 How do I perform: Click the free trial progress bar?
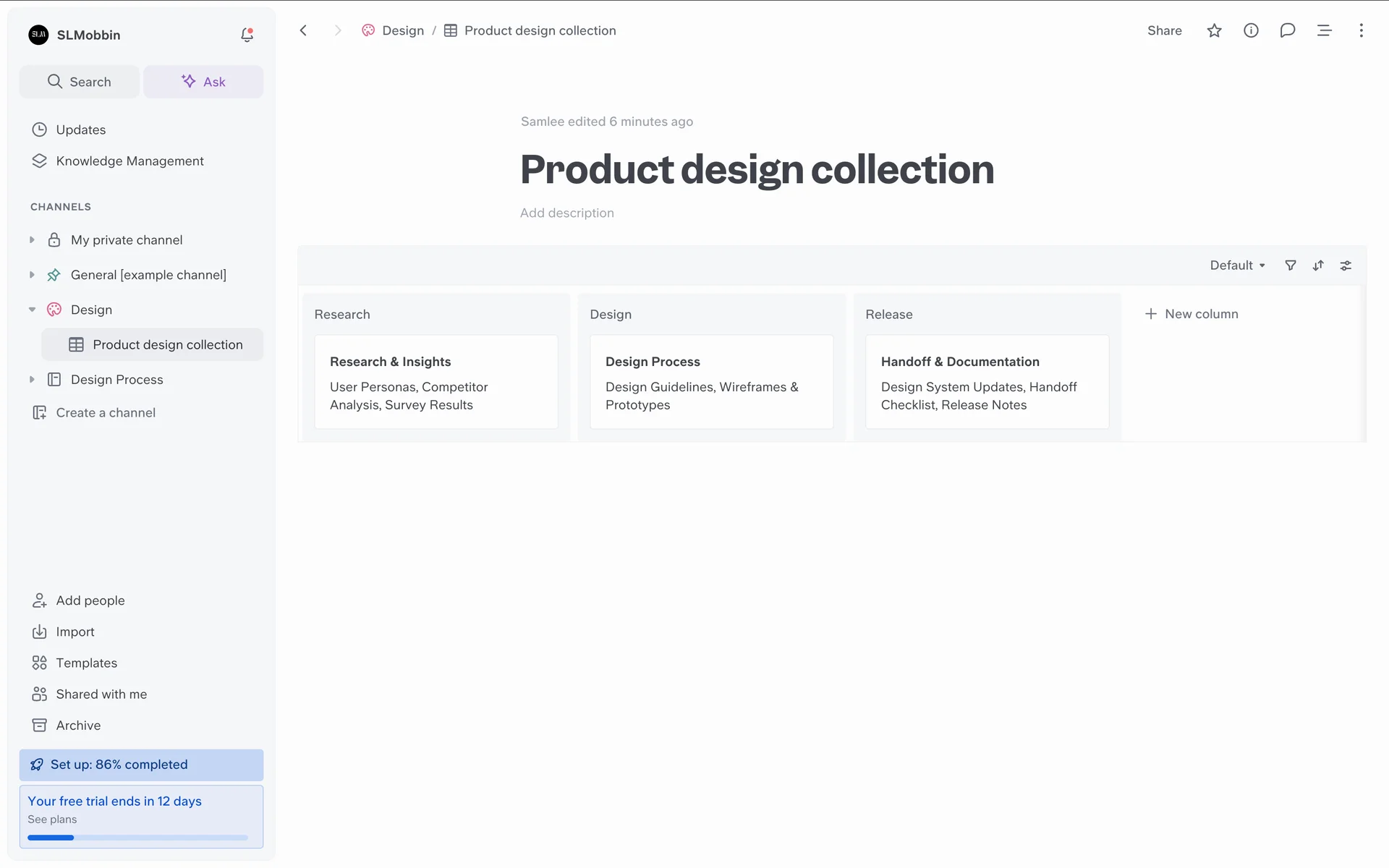pos(137,838)
